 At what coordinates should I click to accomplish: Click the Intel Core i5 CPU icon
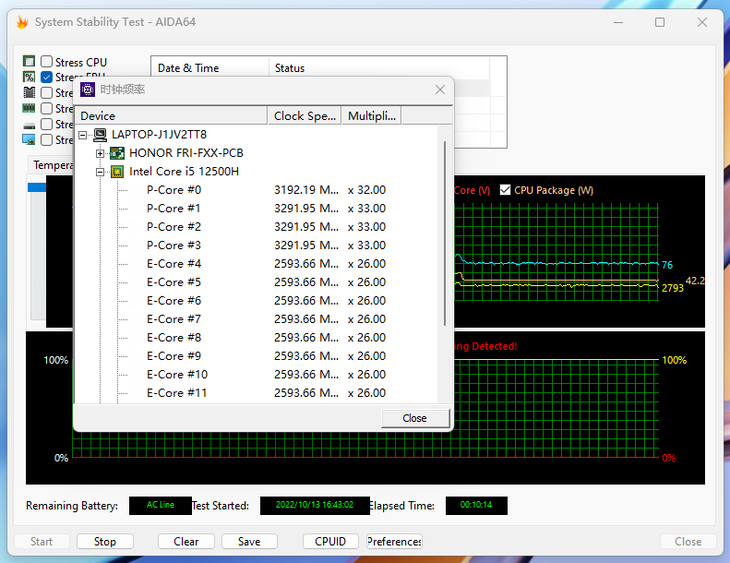(x=117, y=172)
